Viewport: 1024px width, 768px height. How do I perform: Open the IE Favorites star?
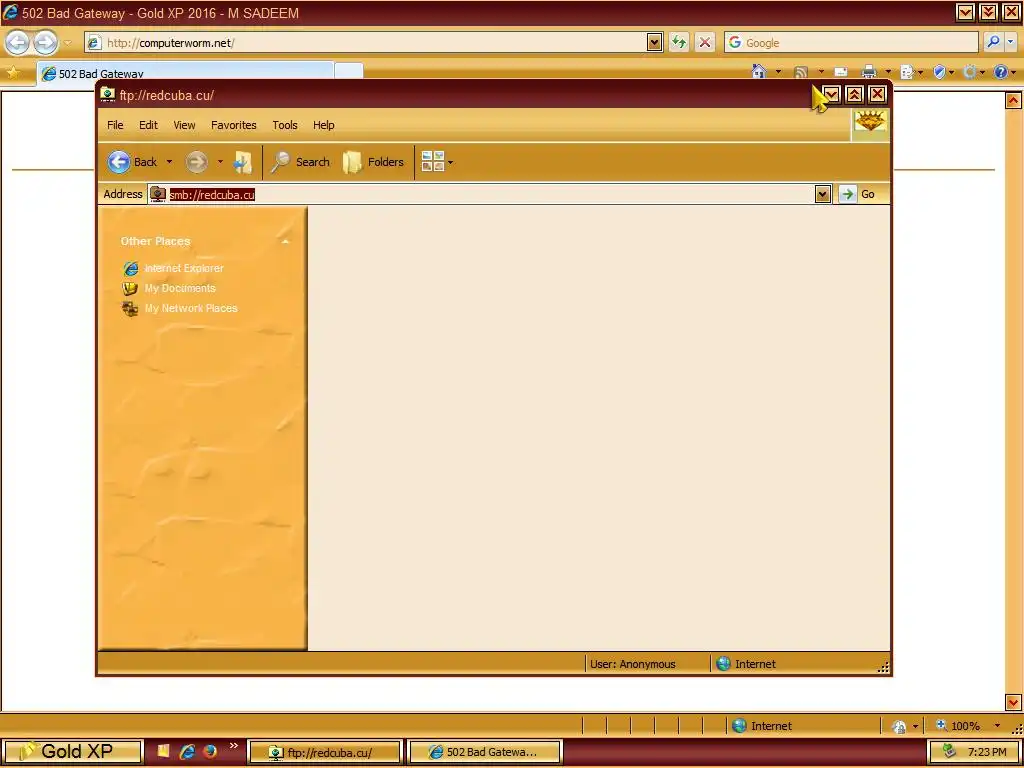tap(12, 72)
